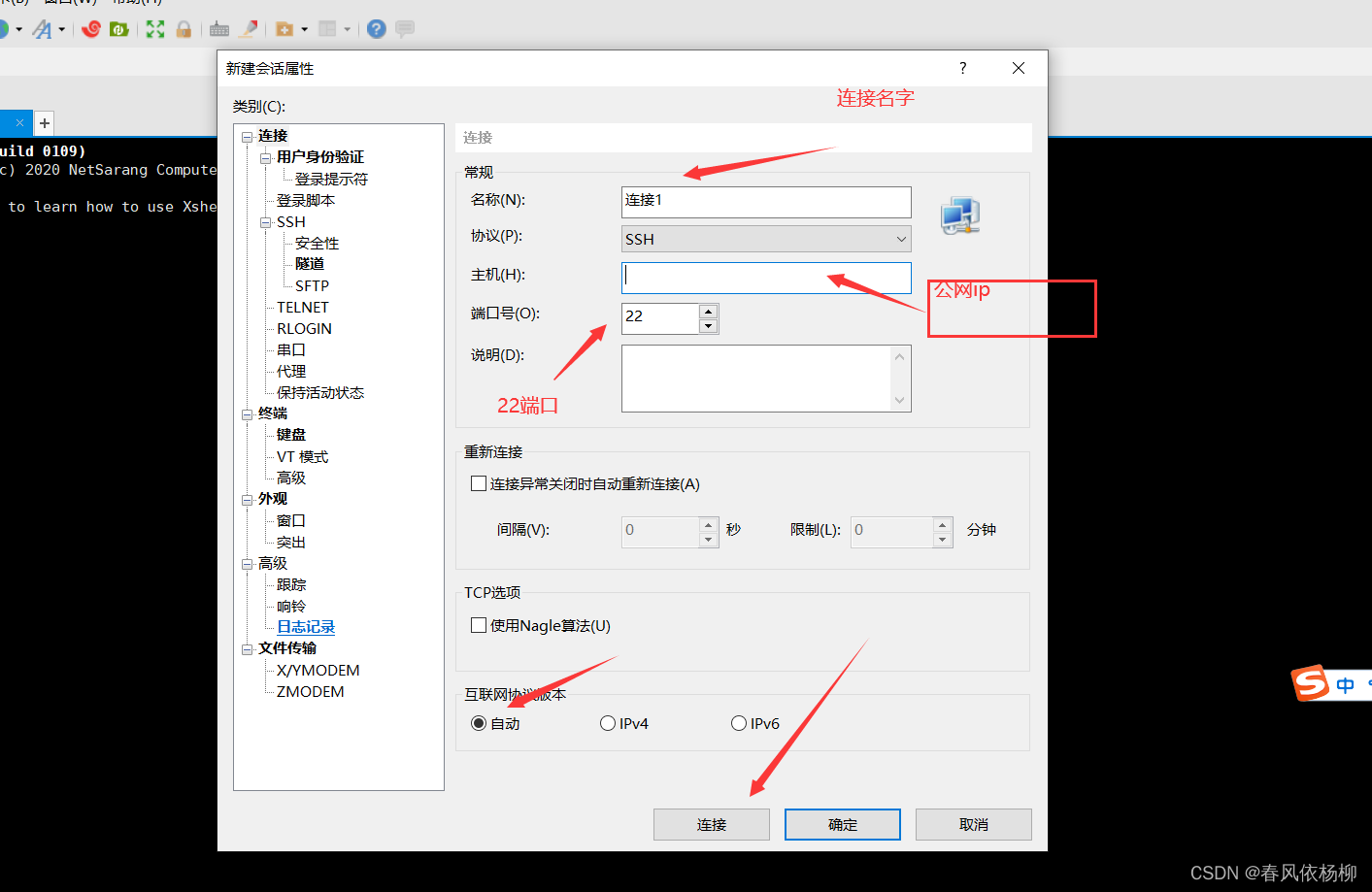Open dropdown arrow beside the layout icon
This screenshot has width=1372, height=892.
pyautogui.click(x=347, y=29)
